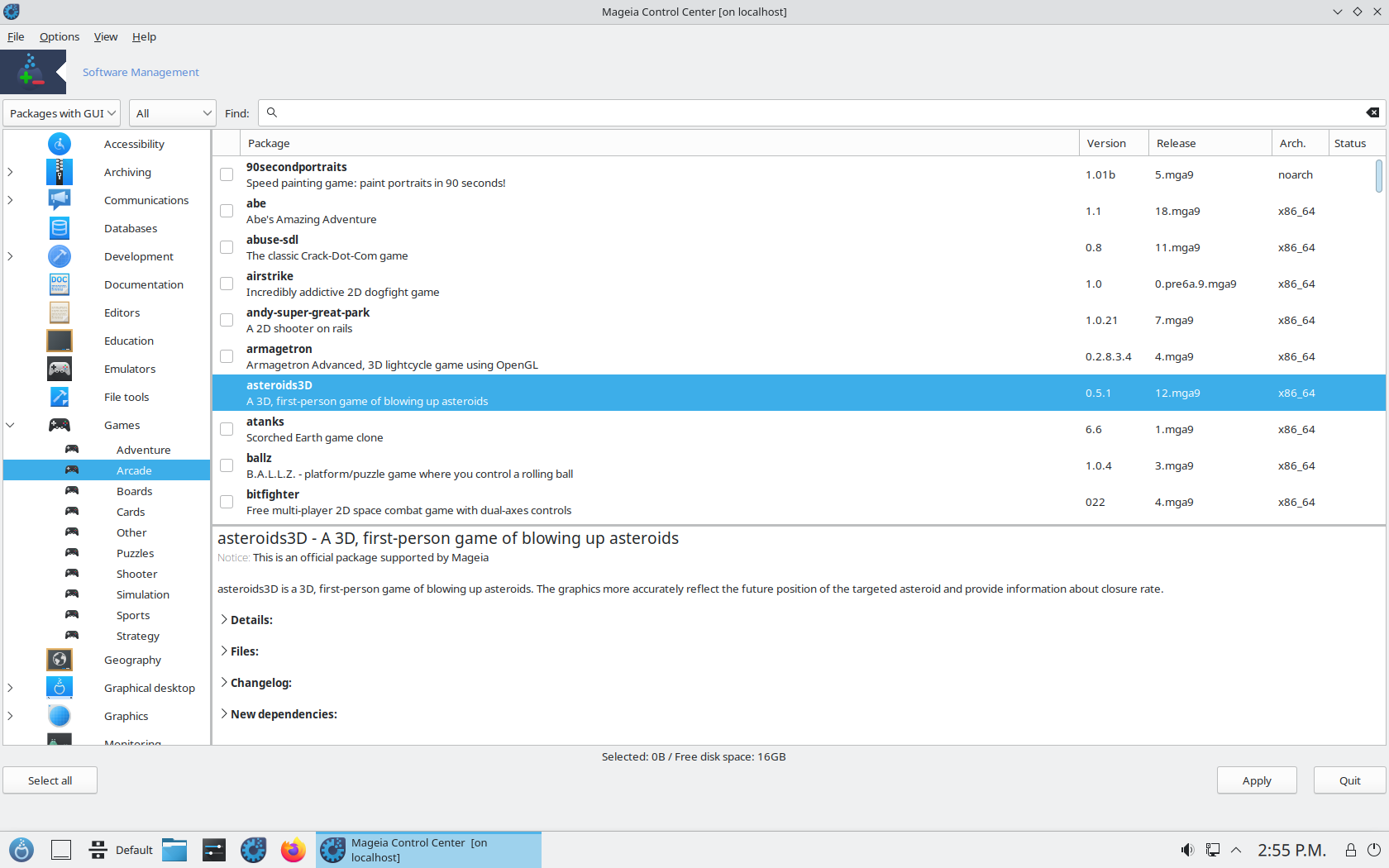The width and height of the screenshot is (1389, 868).
Task: Expand the Details section
Action: coord(224,619)
